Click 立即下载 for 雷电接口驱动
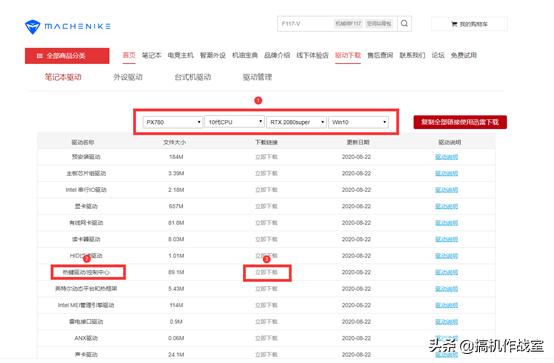Screen dimensions: 554x363 coord(266,322)
